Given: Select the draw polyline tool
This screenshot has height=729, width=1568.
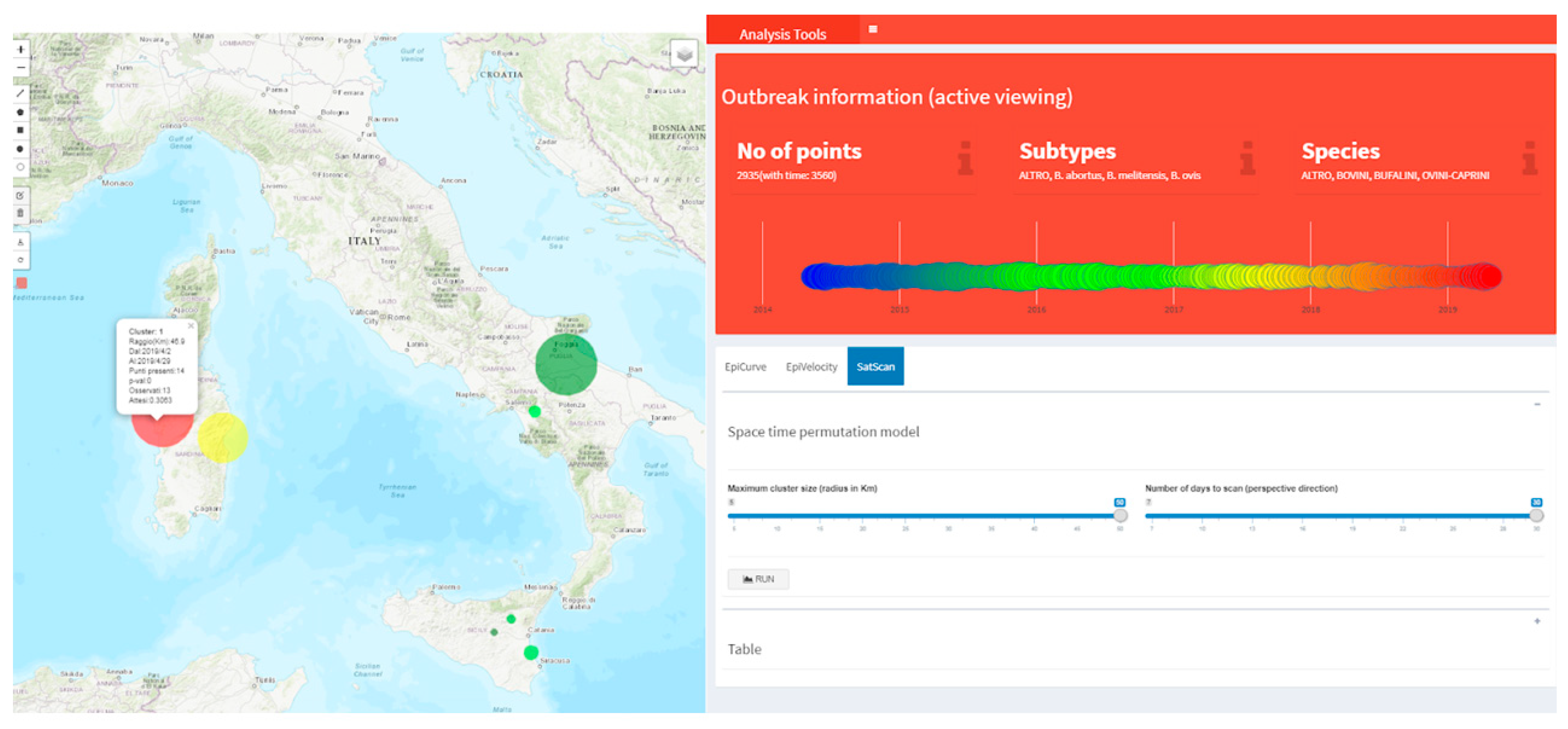Looking at the screenshot, I should point(21,94).
